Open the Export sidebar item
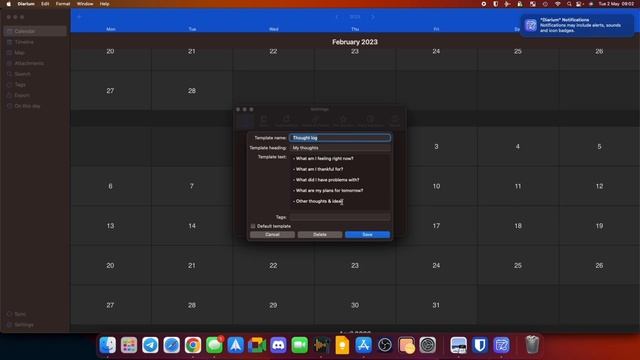 pos(35,95)
